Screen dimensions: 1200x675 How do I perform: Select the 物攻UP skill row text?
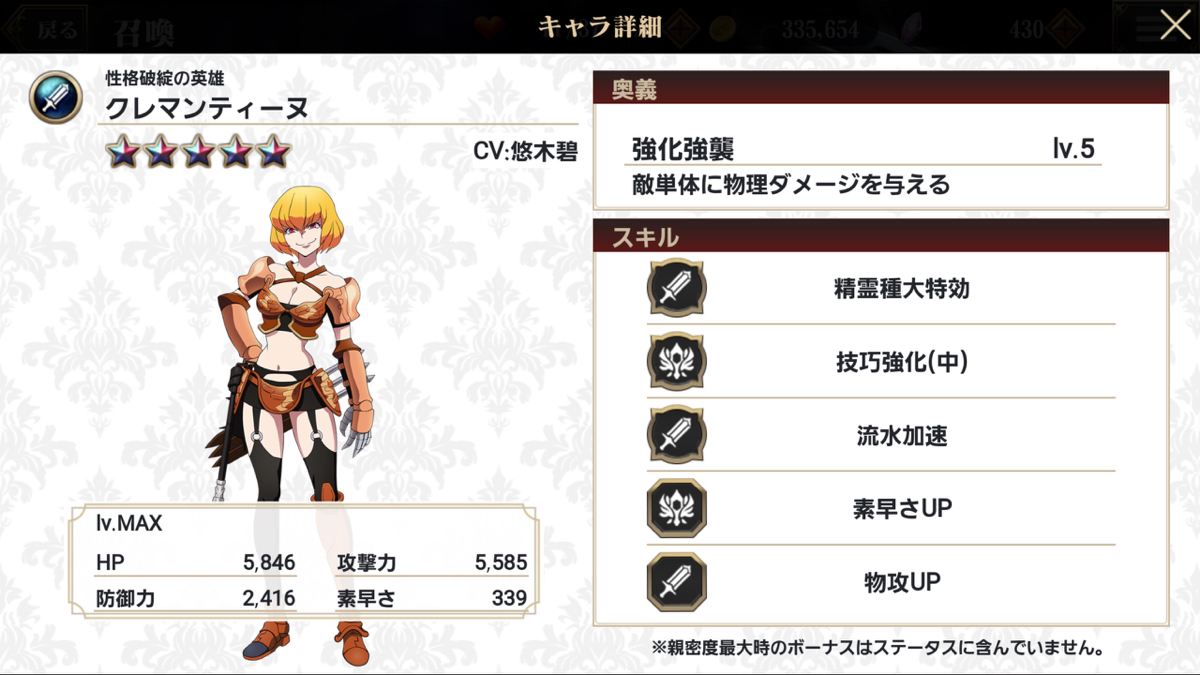coord(901,582)
